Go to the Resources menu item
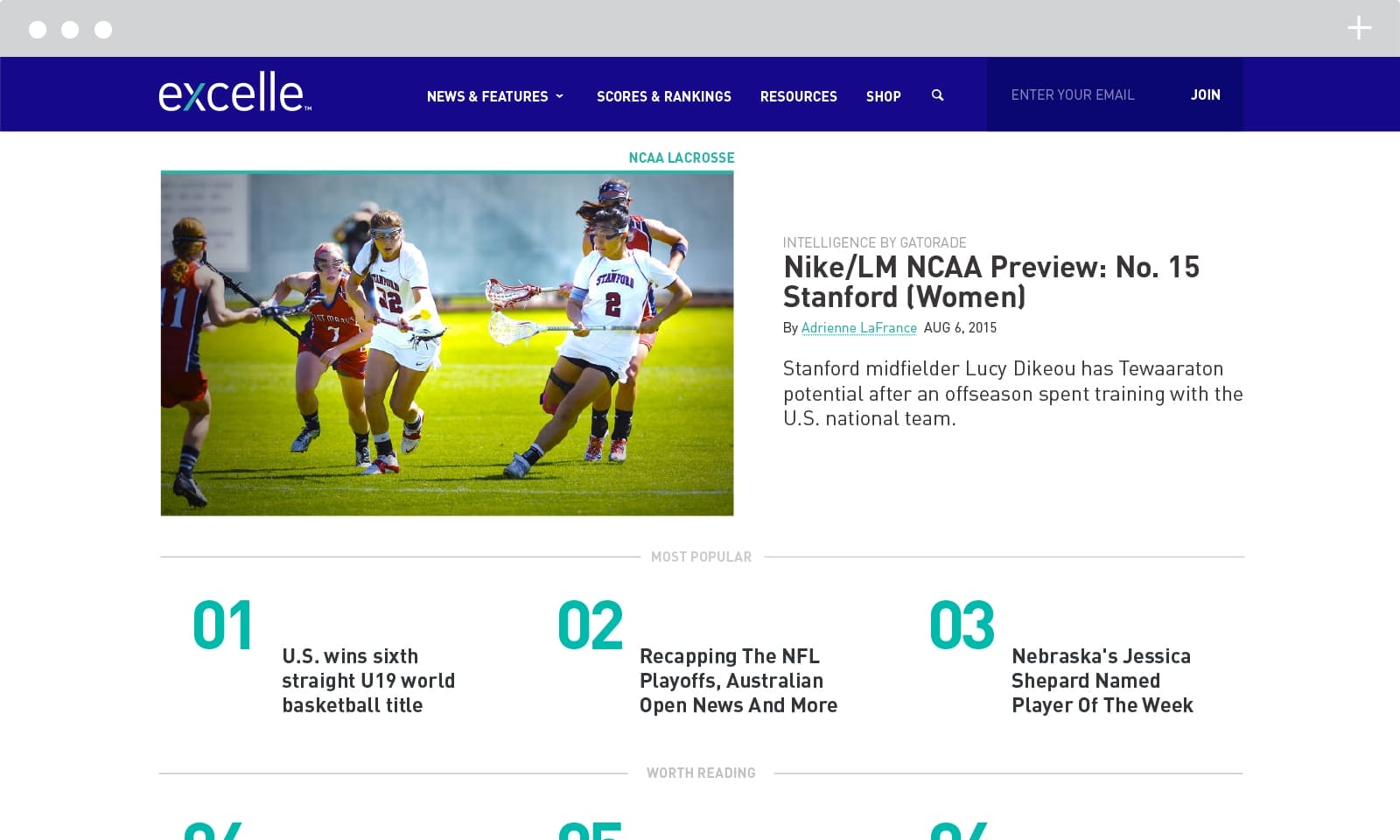This screenshot has width=1400, height=840. 798,96
